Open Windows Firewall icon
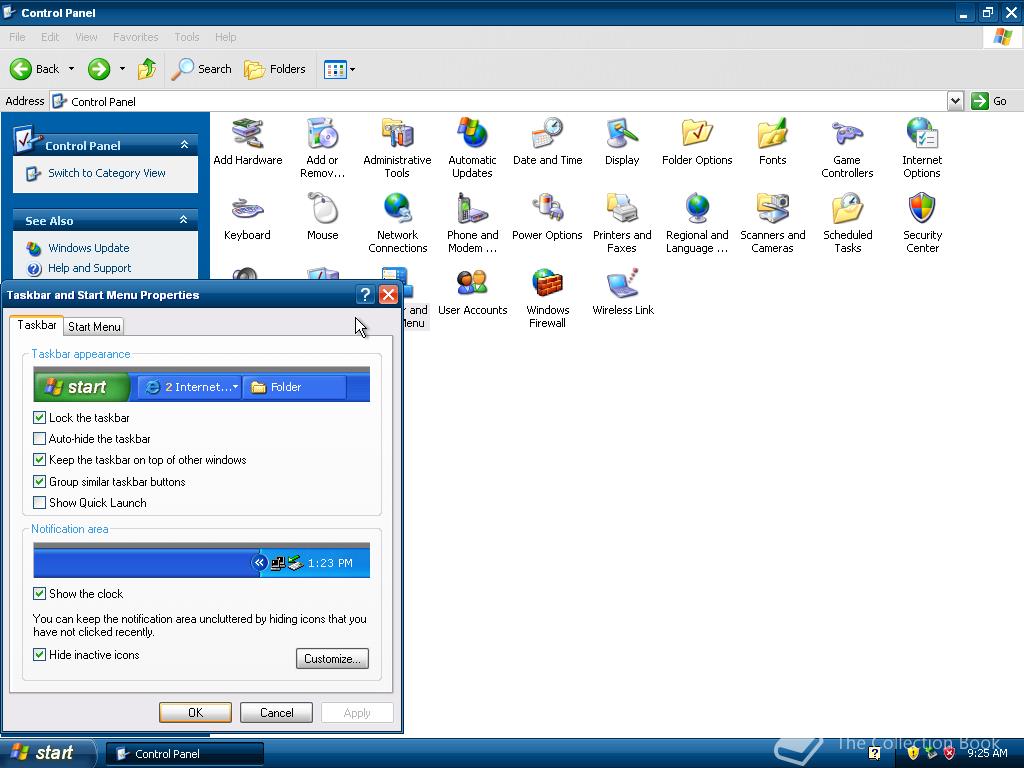 coord(547,298)
